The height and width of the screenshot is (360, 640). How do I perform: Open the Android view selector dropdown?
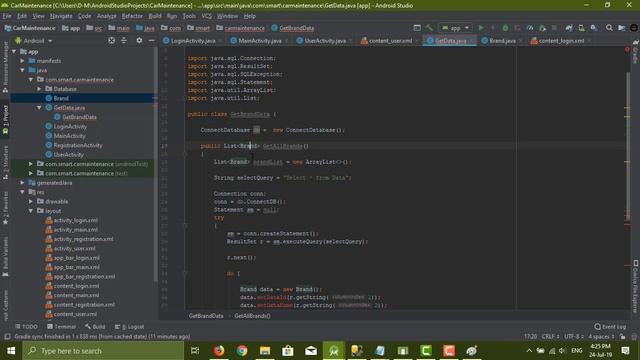pyautogui.click(x=34, y=41)
